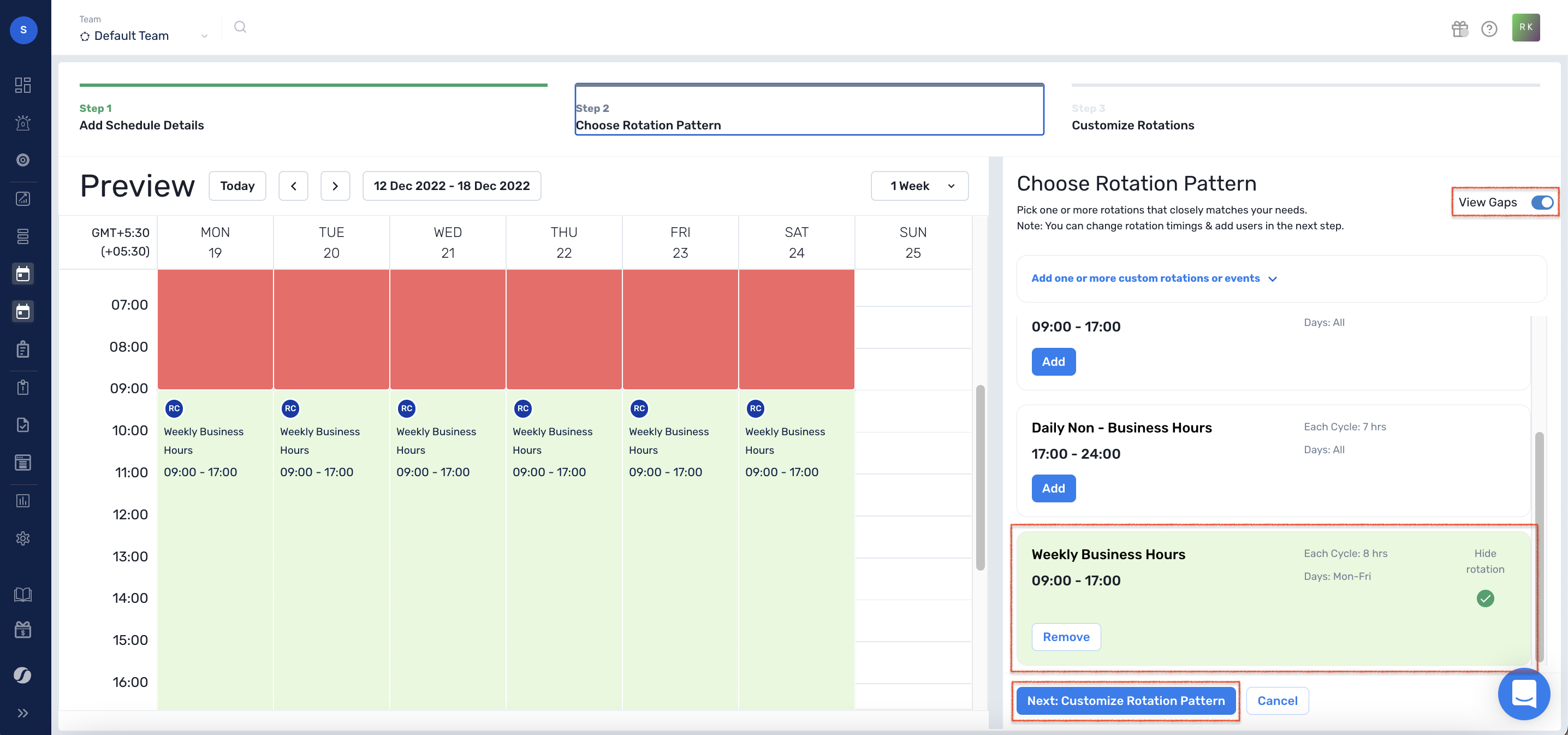Click the help question mark icon
The height and width of the screenshot is (735, 1568).
(x=1489, y=28)
